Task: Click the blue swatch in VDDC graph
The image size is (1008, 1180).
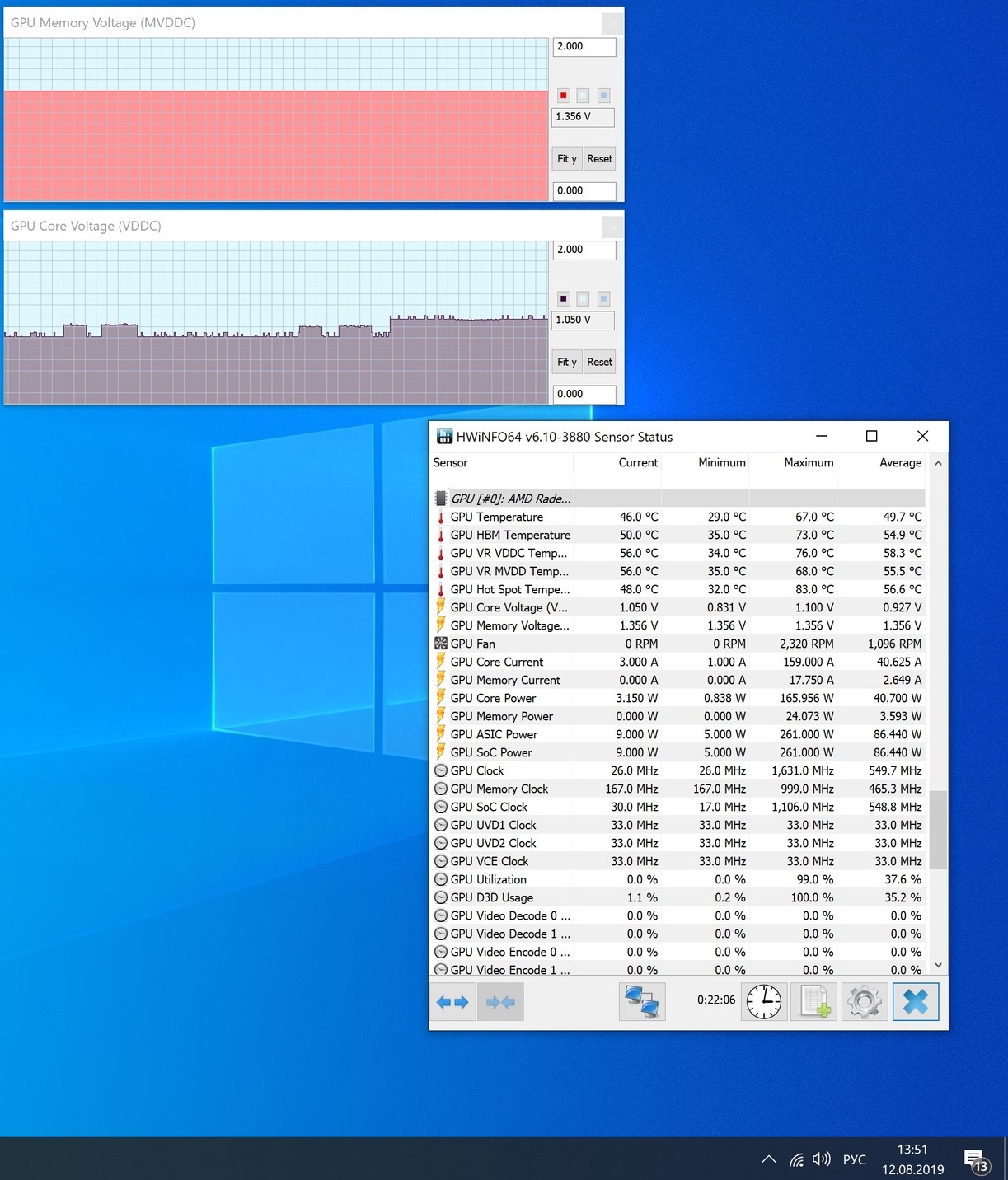Action: 603,298
